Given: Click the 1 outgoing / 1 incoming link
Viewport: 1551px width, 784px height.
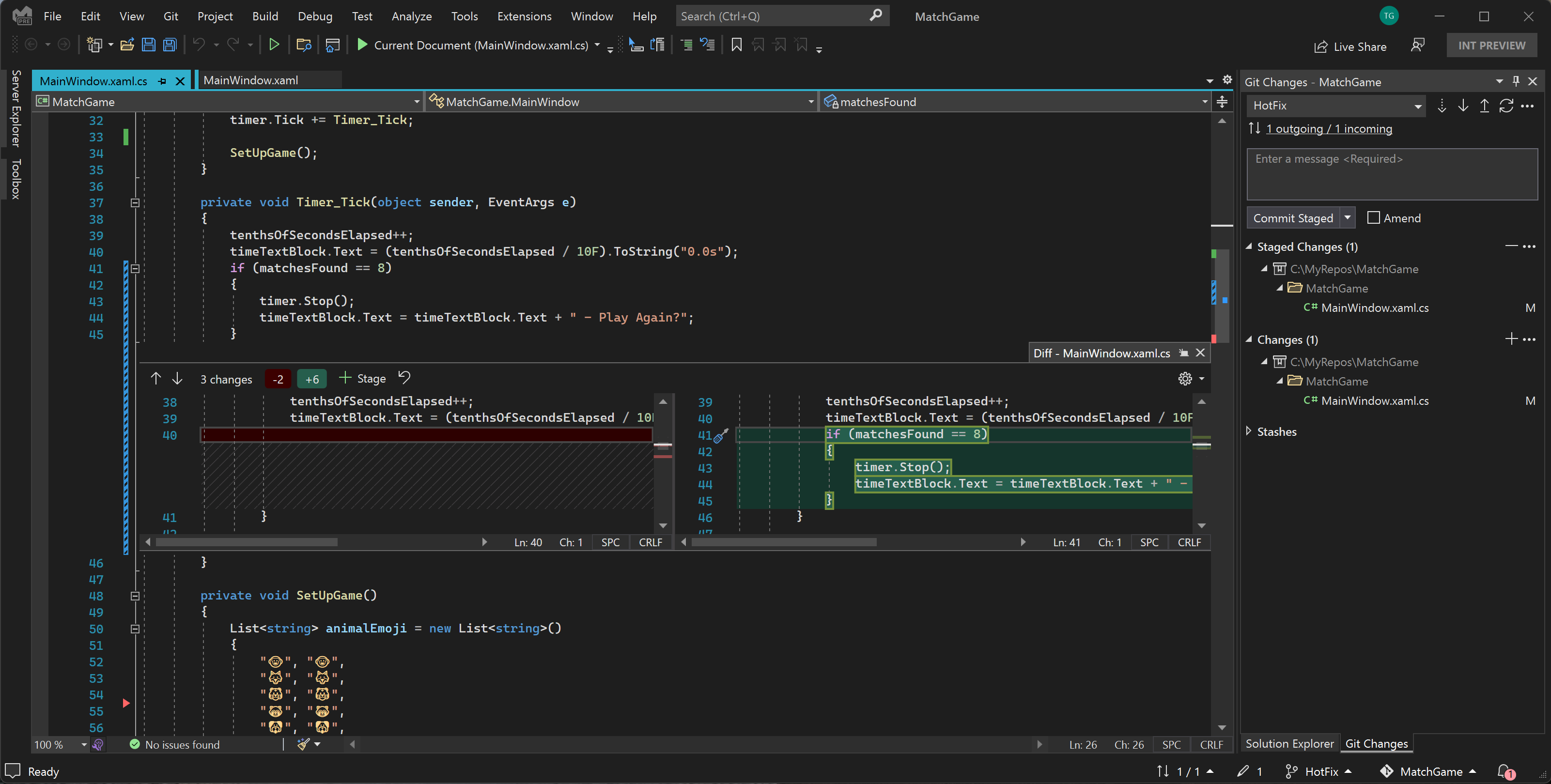Looking at the screenshot, I should pos(1329,128).
